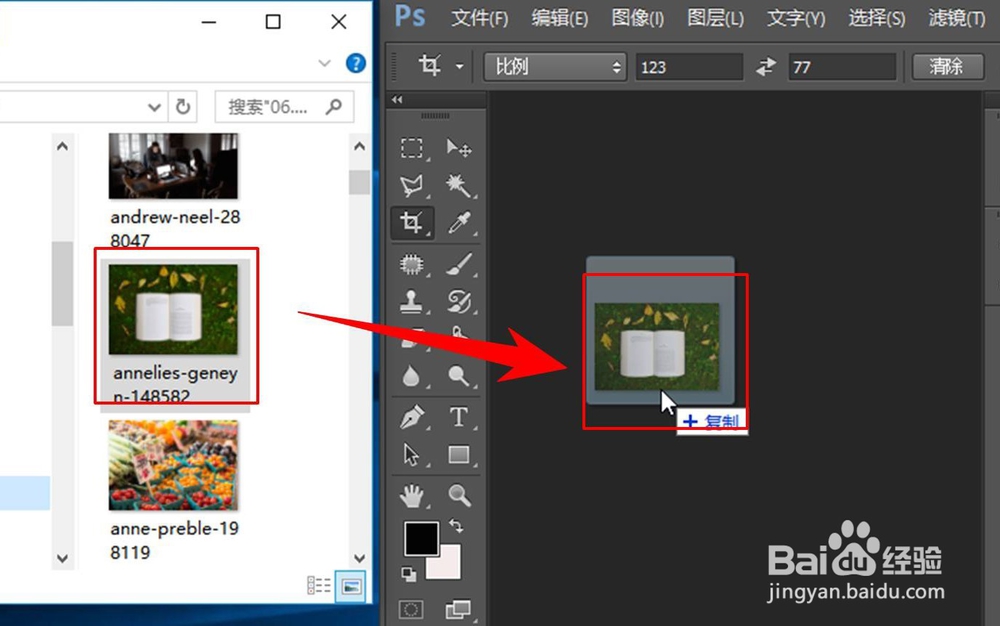Select the Clone Stamp tool
Screen dimensions: 1000x626
pyautogui.click(x=412, y=301)
